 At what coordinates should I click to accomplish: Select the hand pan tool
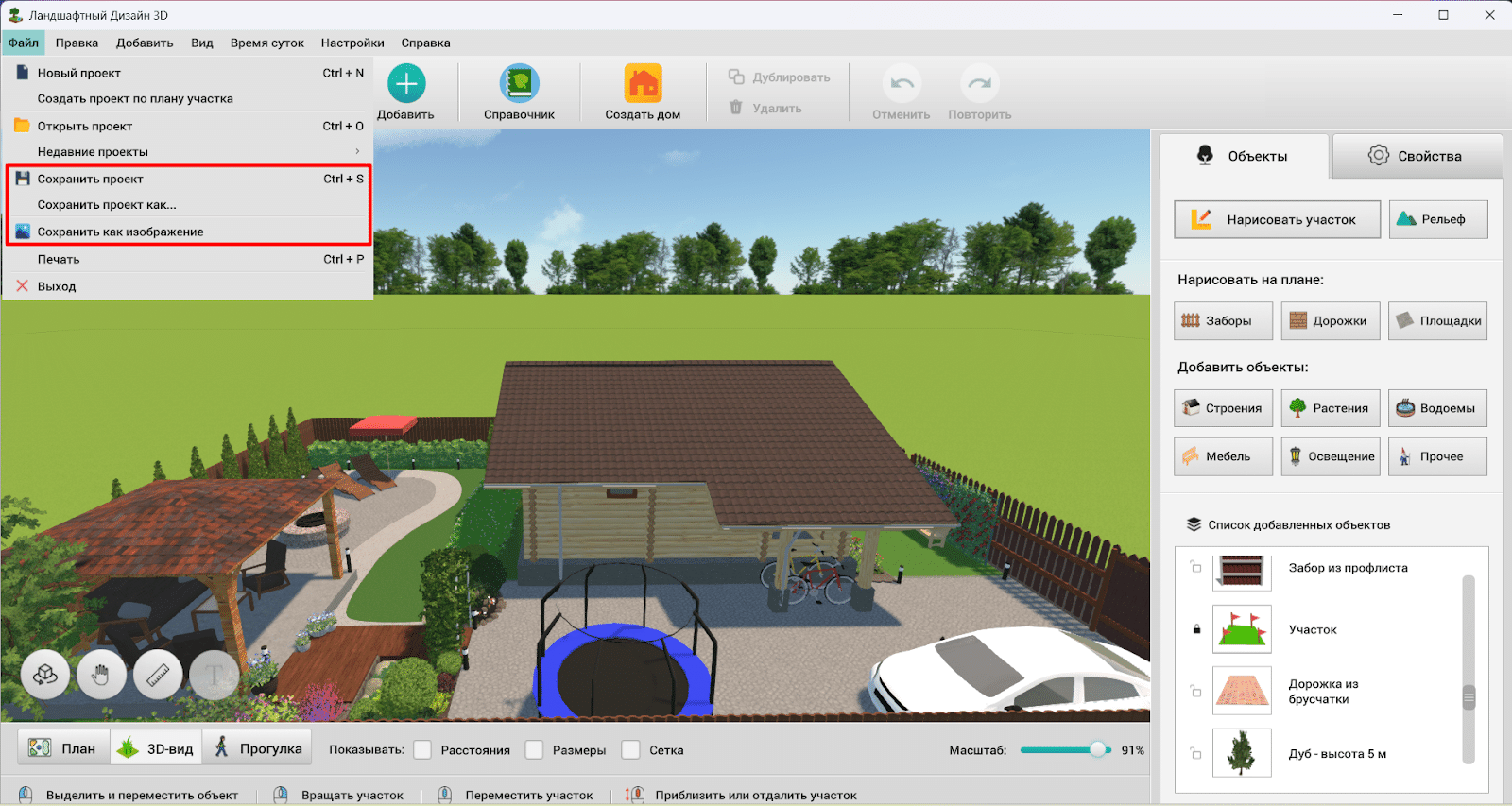tap(101, 675)
